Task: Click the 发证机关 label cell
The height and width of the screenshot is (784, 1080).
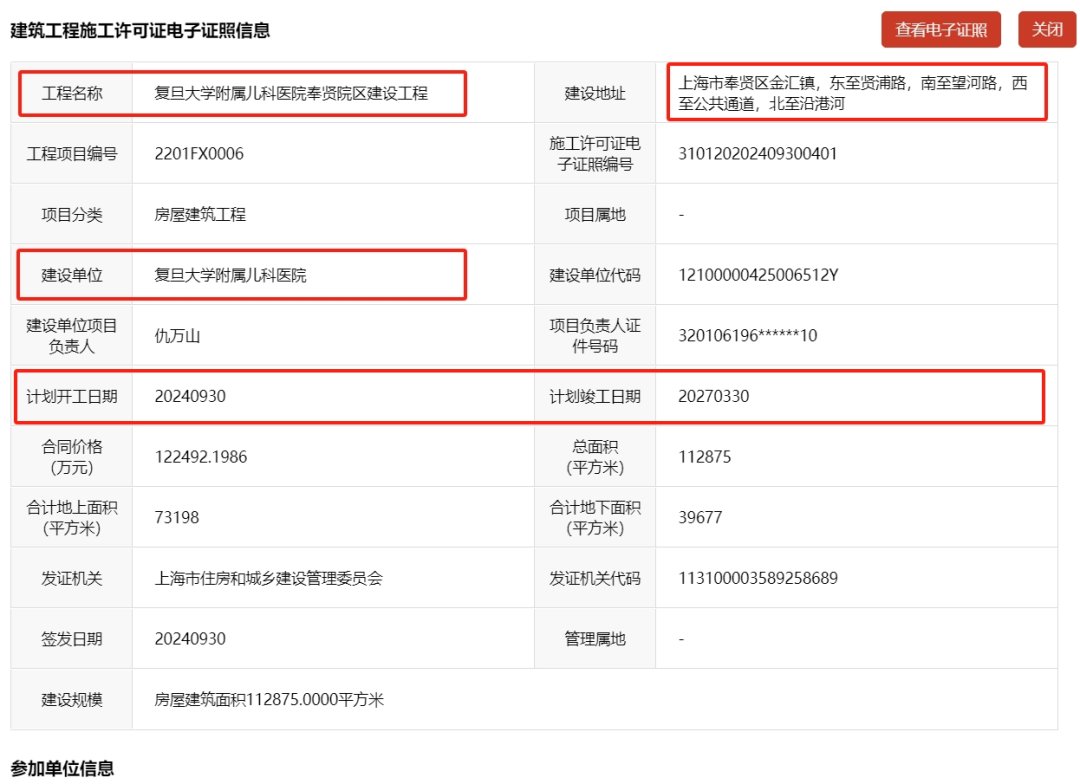Action: [72, 578]
